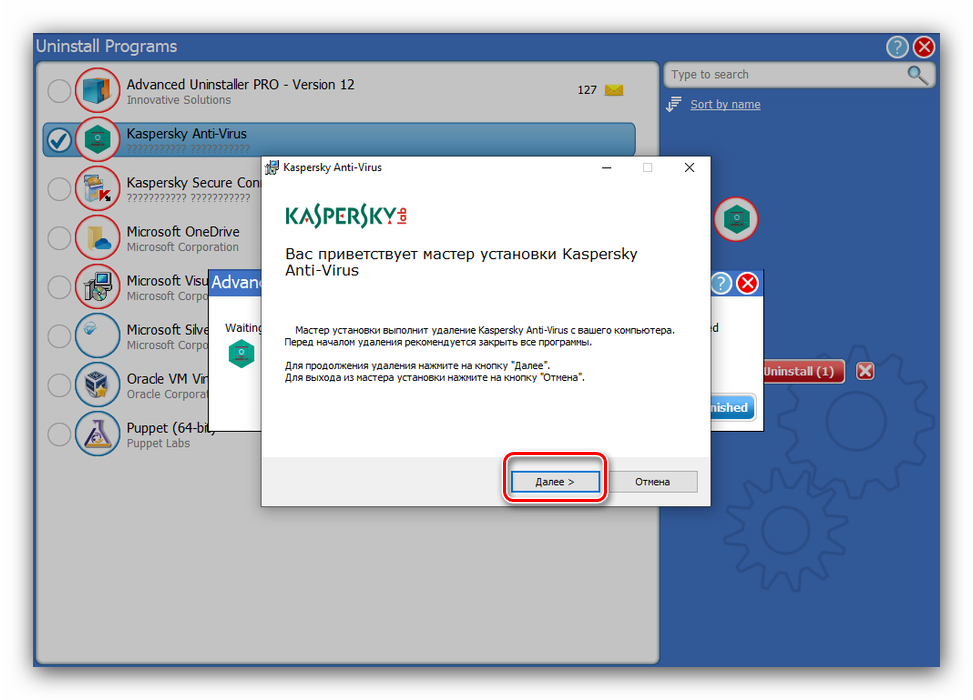Close the Uninstall Programs window
This screenshot has width=973, height=700.
(x=924, y=47)
